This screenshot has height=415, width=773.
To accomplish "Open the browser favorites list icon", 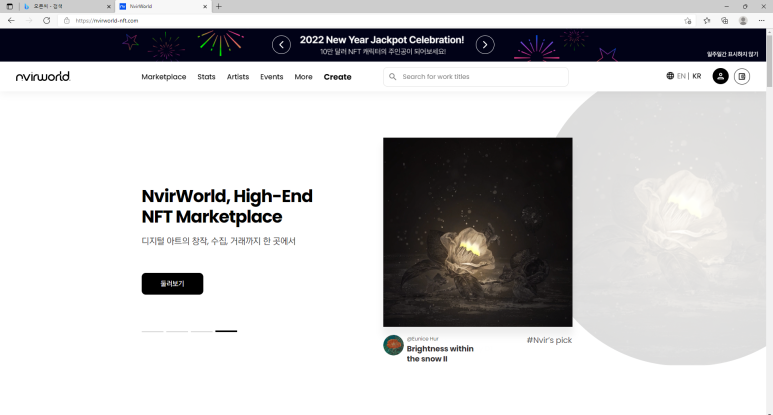I will (707, 21).
